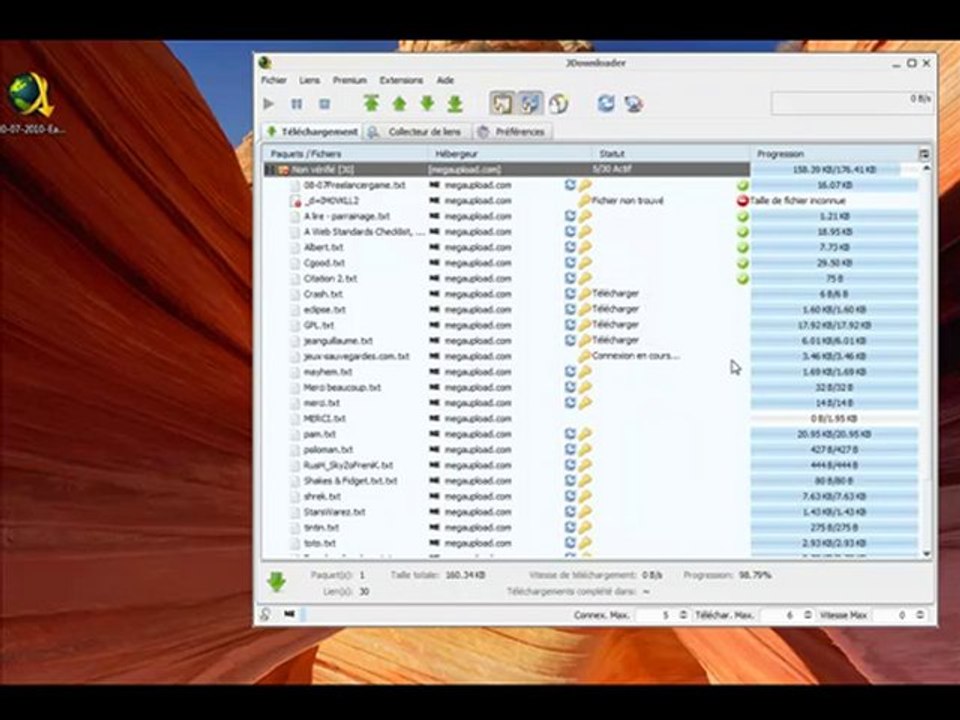
Task: Sort by Hébergeur column header
Action: [509, 154]
